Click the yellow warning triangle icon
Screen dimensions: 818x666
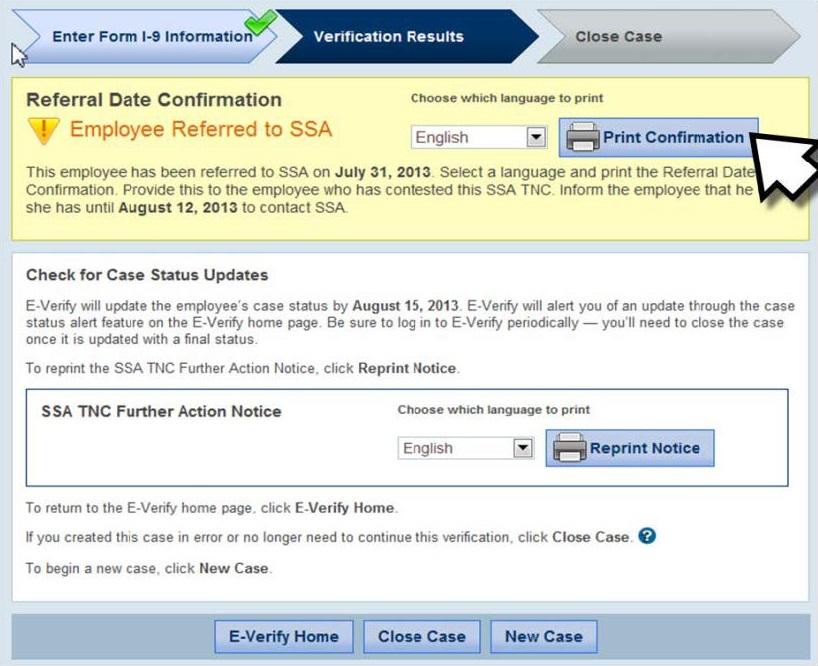click(44, 131)
